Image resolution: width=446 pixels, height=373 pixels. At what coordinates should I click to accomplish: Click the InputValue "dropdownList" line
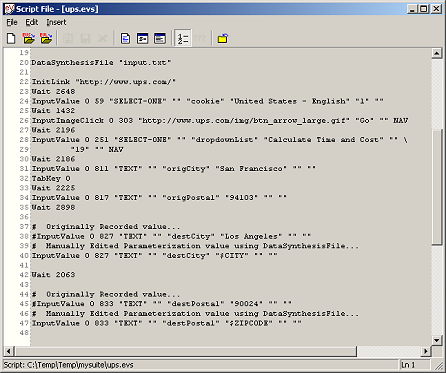[220, 140]
